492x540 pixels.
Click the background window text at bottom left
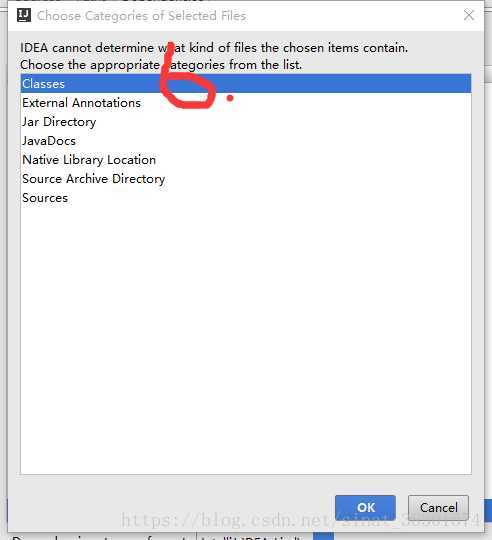(x=100, y=537)
